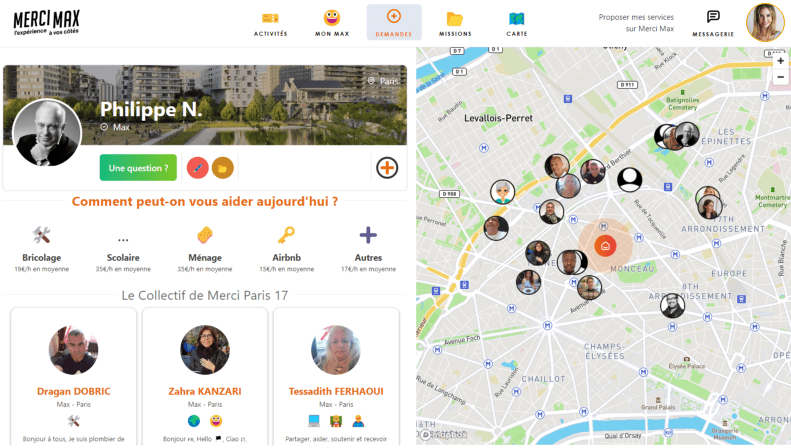Click the generic silhouette avatar map marker

point(630,179)
